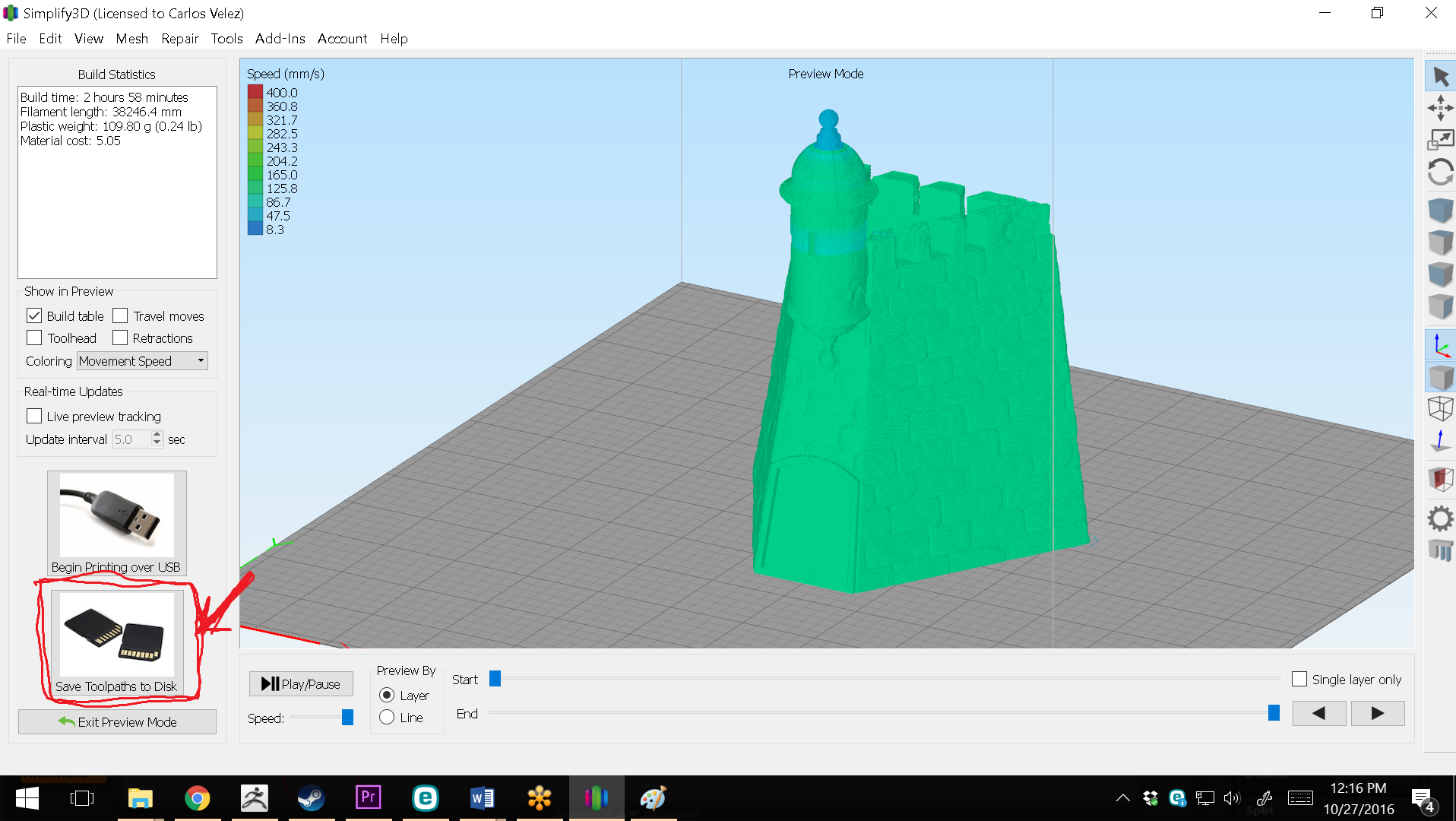Click the preview Speed slider
Viewport: 1456px width, 821px height.
click(349, 717)
